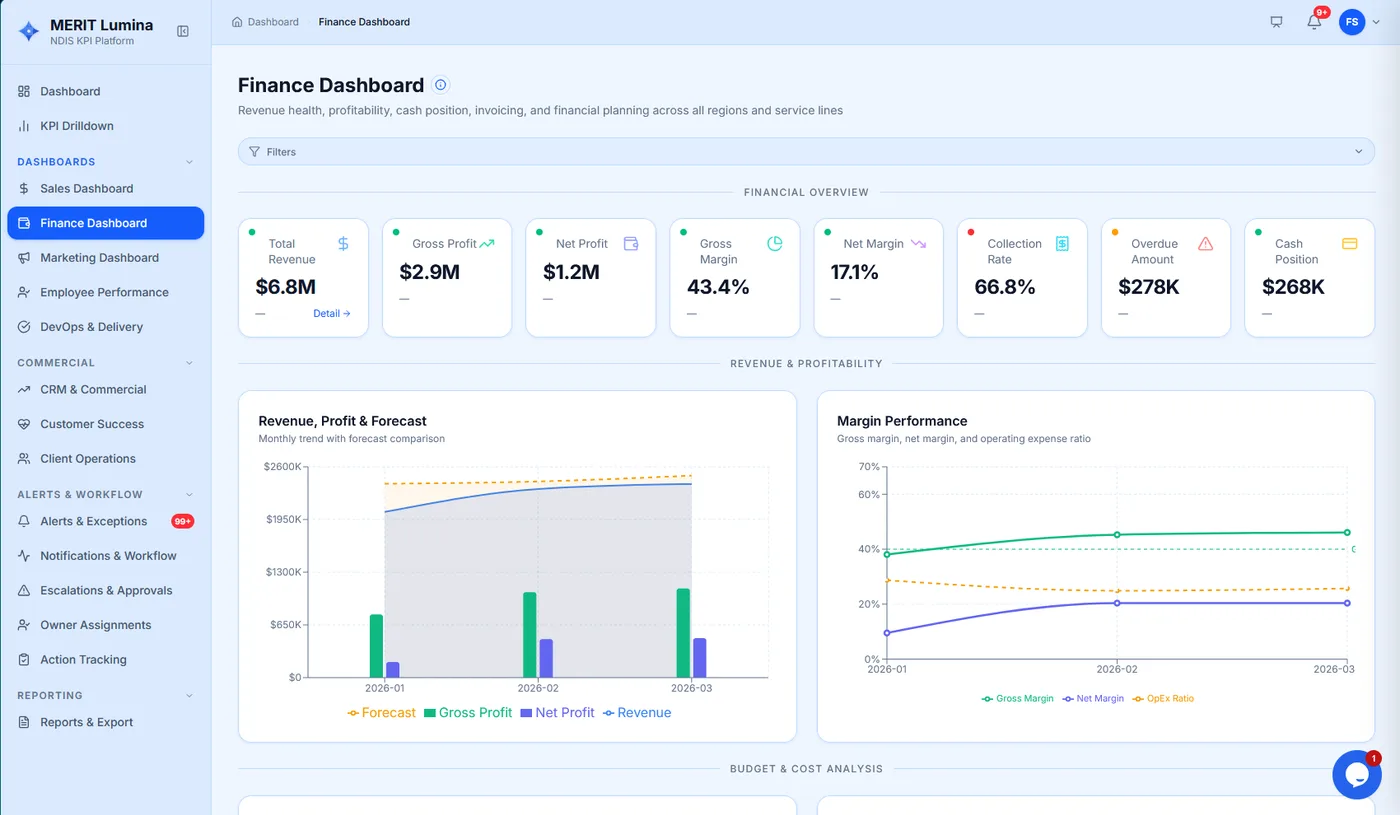
Task: Click the card icon on Cash Position card
Action: click(x=1349, y=243)
